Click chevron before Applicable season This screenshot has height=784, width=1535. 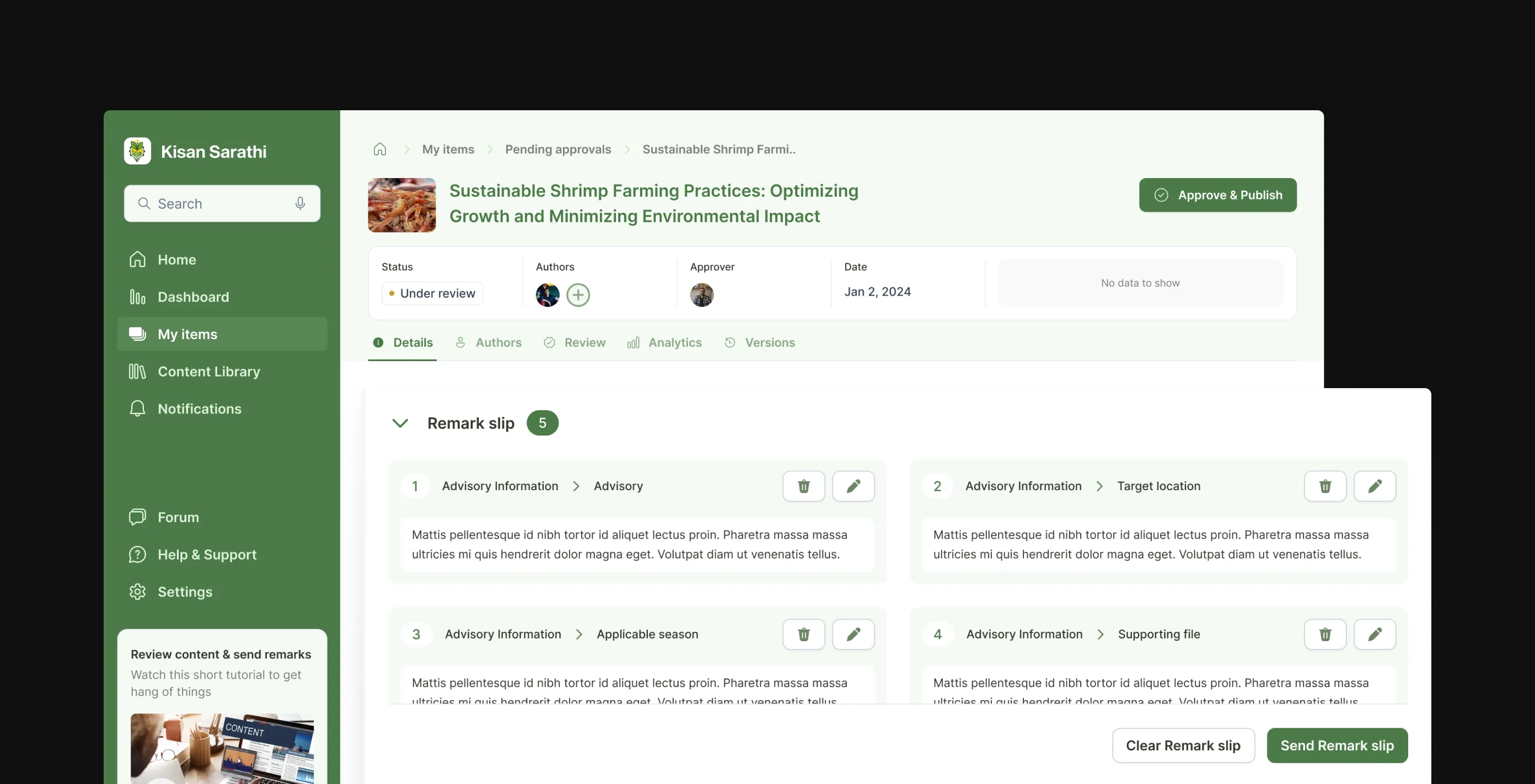coord(578,634)
